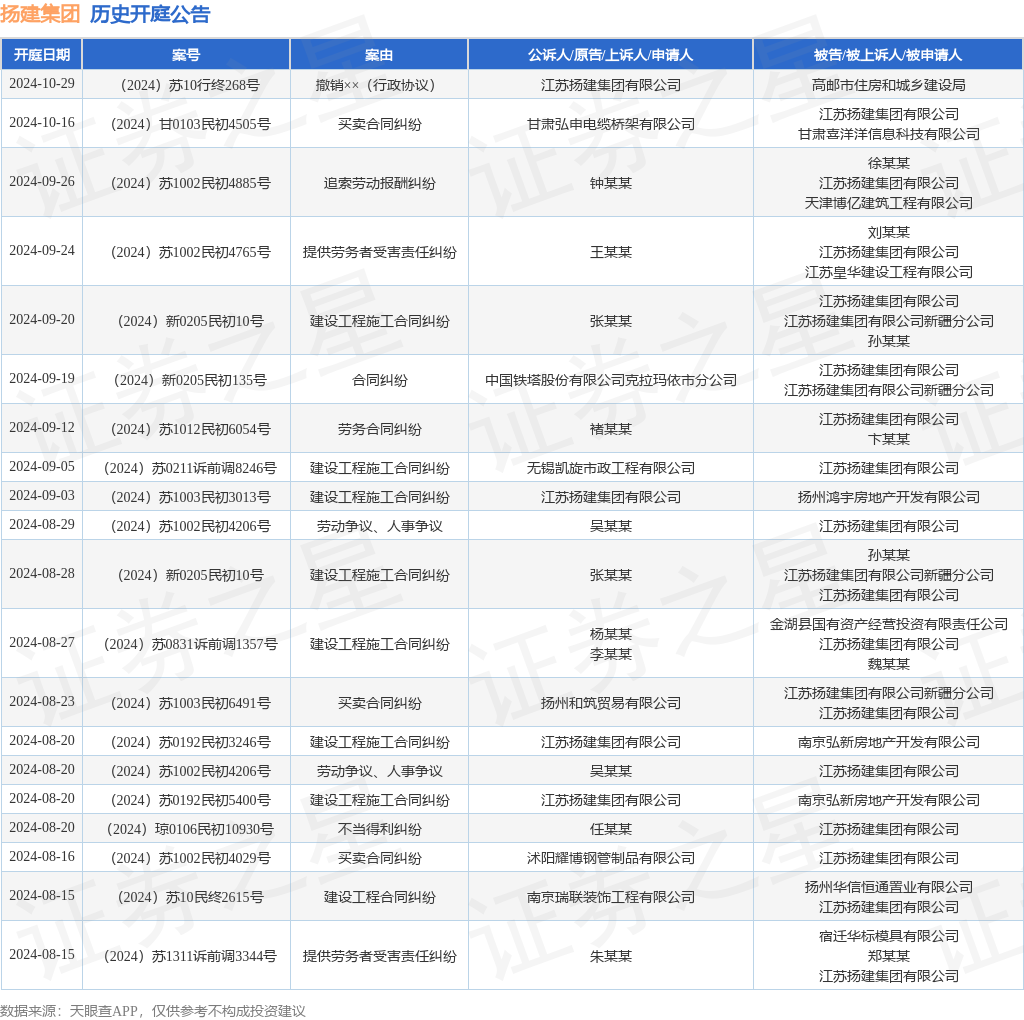Image resolution: width=1024 pixels, height=1020 pixels.
Task: Click plaintiff 李某某
Action: [611, 654]
